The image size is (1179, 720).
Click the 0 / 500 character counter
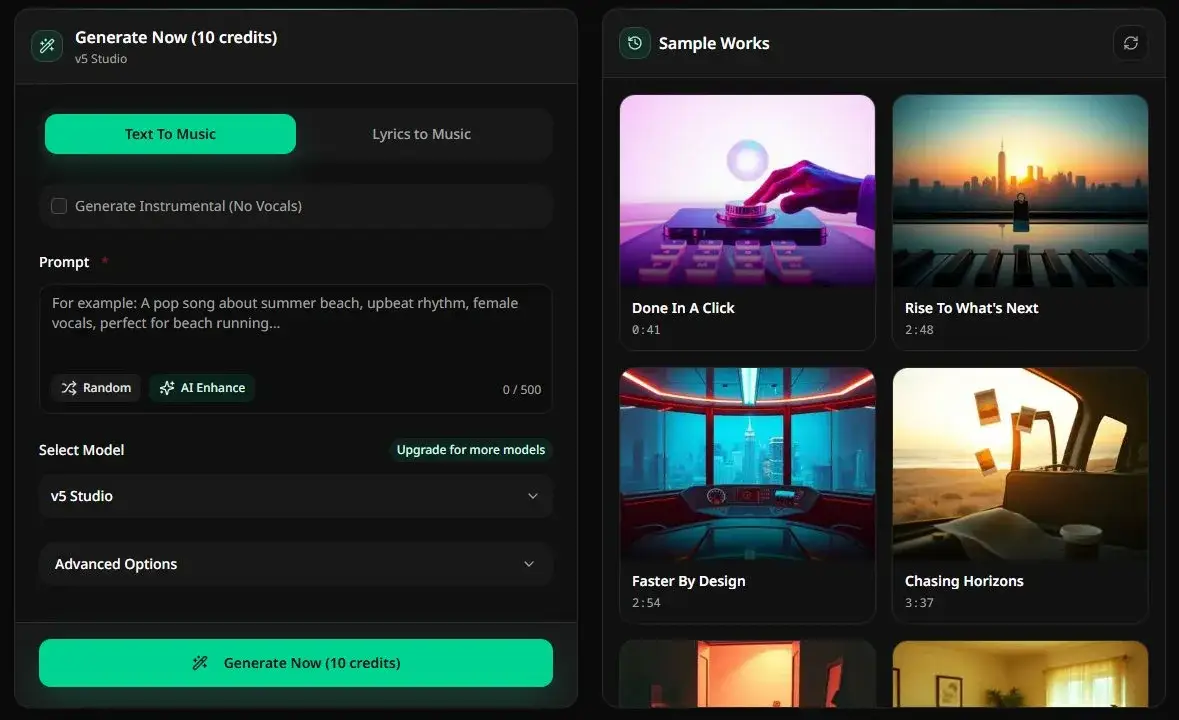[x=522, y=389]
